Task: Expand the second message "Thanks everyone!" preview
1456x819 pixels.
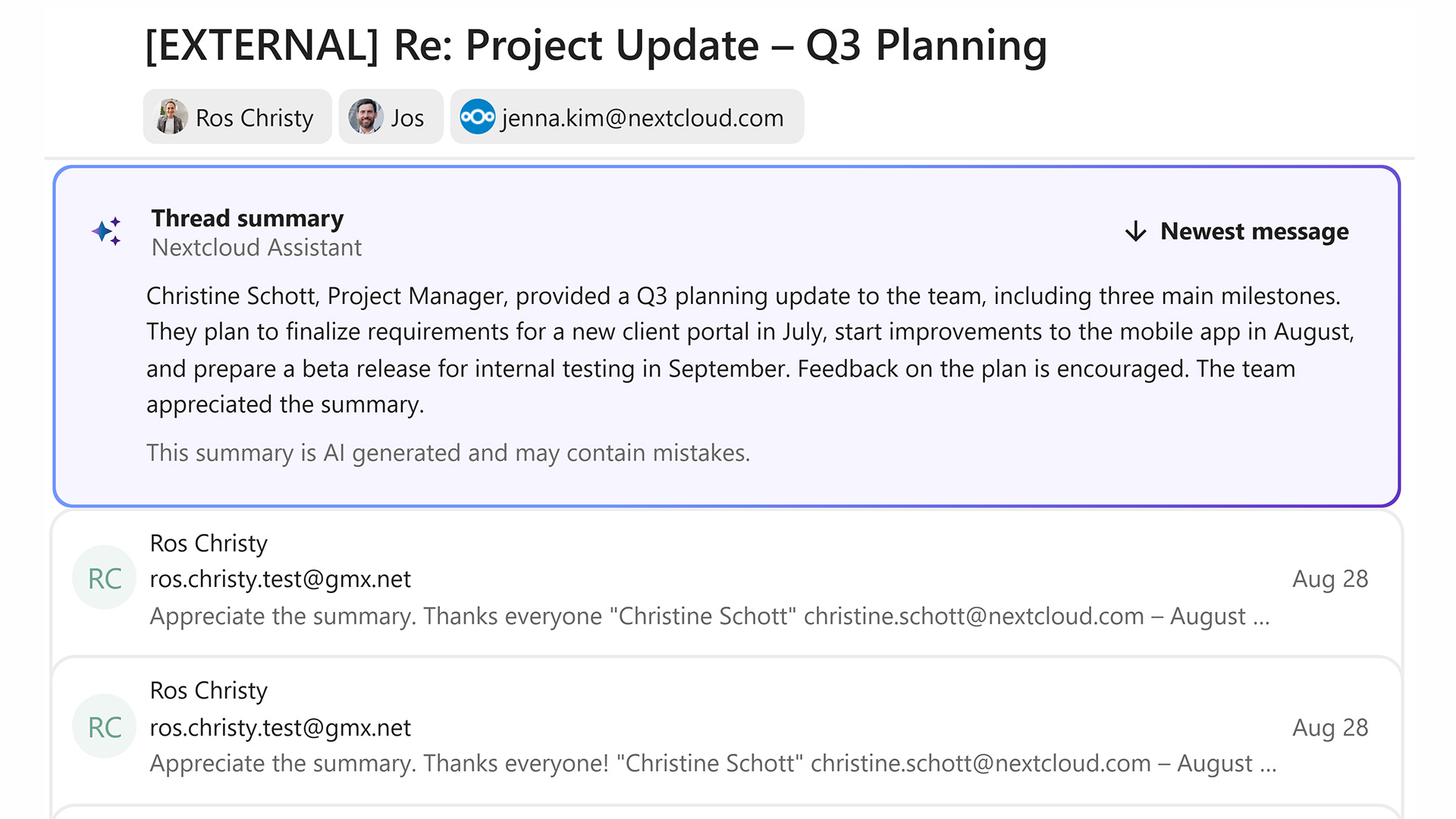Action: click(x=713, y=763)
